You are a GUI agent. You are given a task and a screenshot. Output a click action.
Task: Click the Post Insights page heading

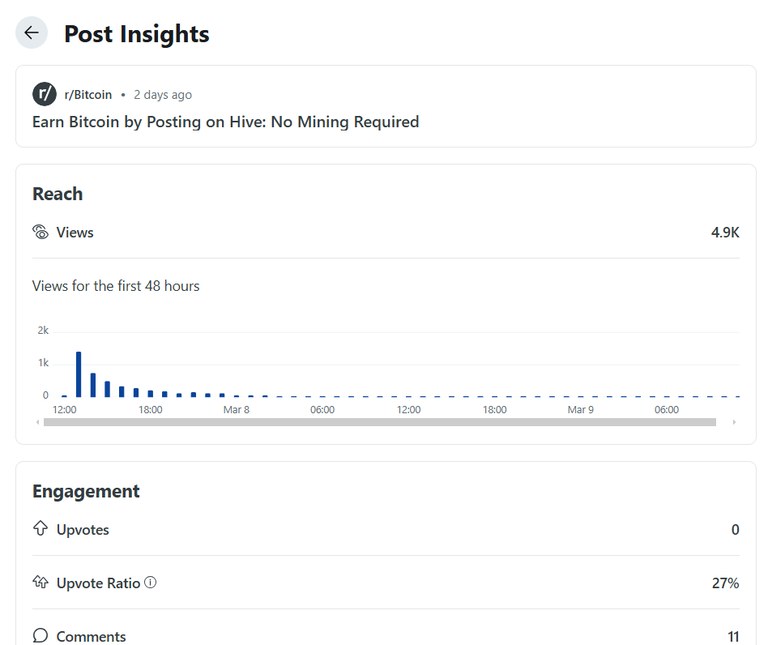click(x=137, y=34)
